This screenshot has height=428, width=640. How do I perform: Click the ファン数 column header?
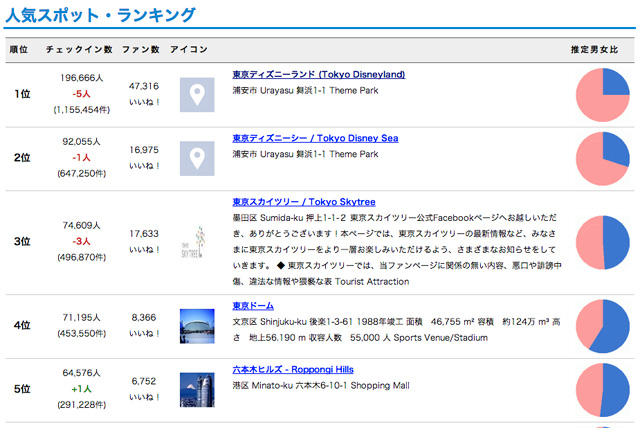tap(140, 50)
